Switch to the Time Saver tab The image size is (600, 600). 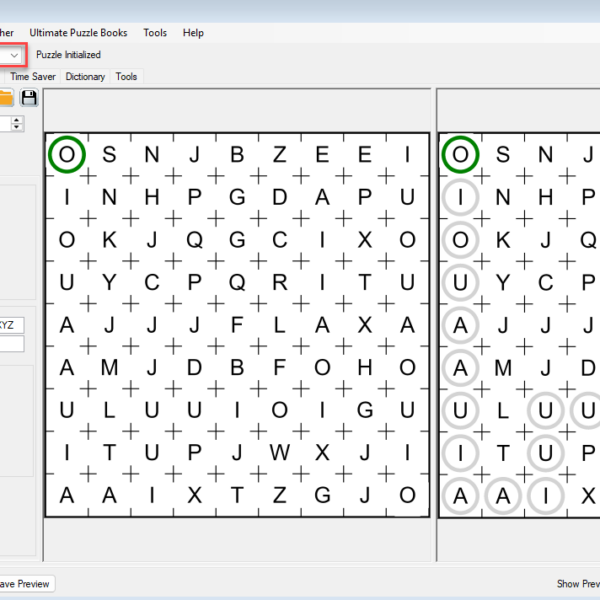pyautogui.click(x=33, y=76)
